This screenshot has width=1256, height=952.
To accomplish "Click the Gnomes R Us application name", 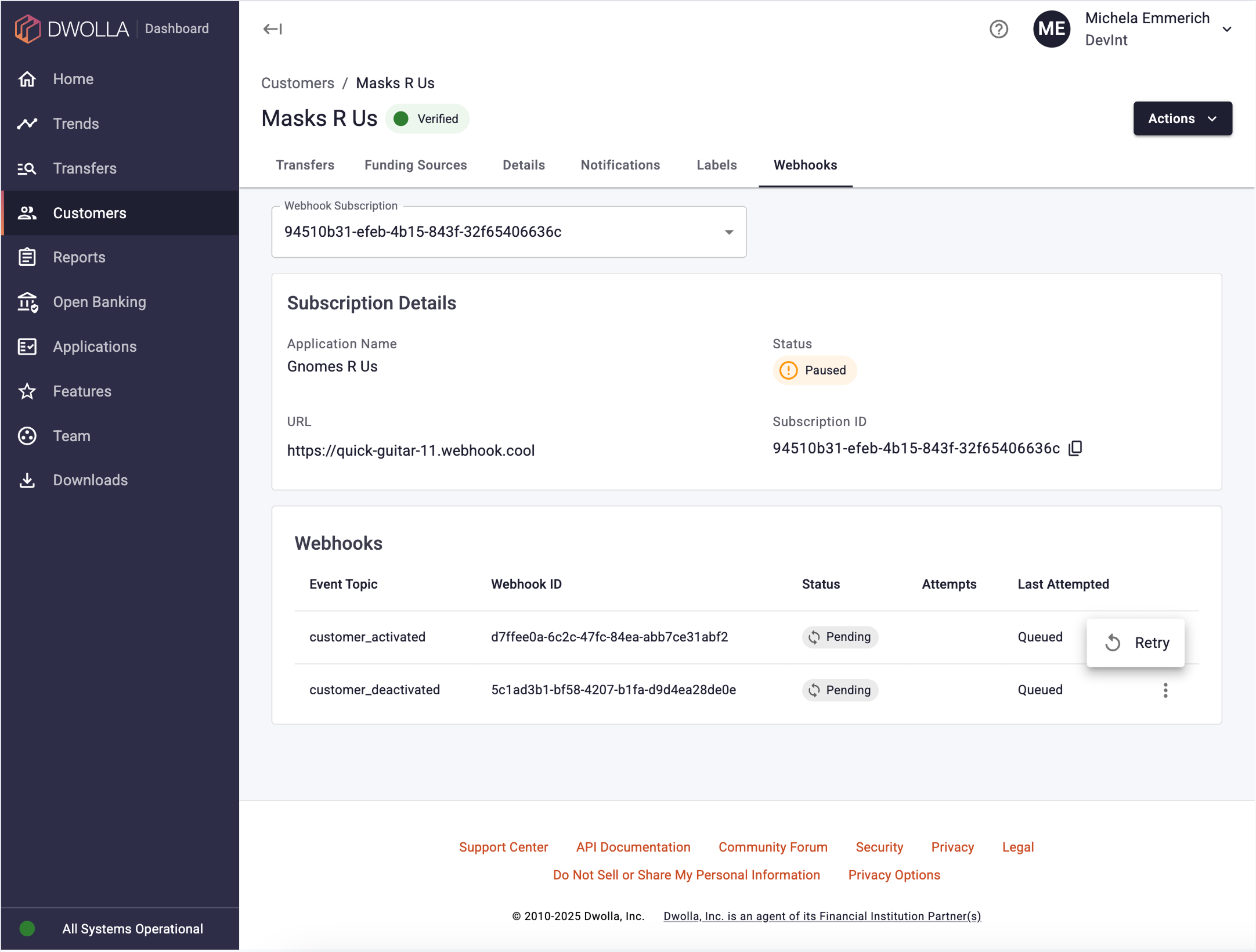I will [332, 366].
